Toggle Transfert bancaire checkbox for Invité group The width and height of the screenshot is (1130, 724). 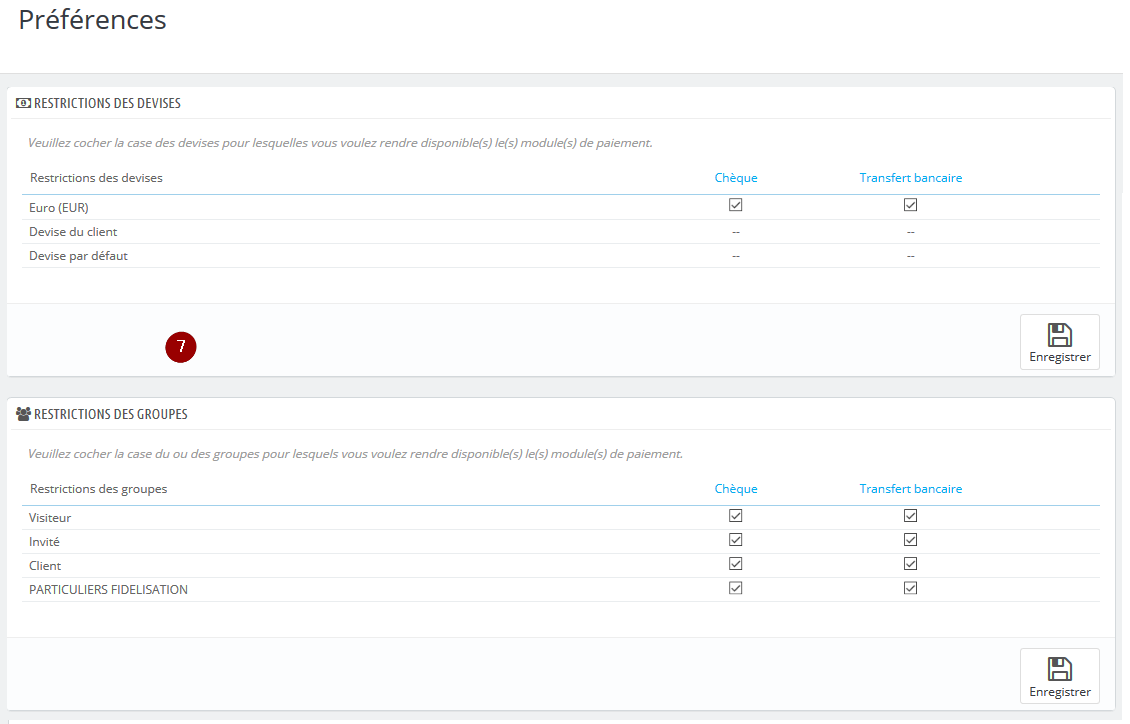pyautogui.click(x=910, y=540)
